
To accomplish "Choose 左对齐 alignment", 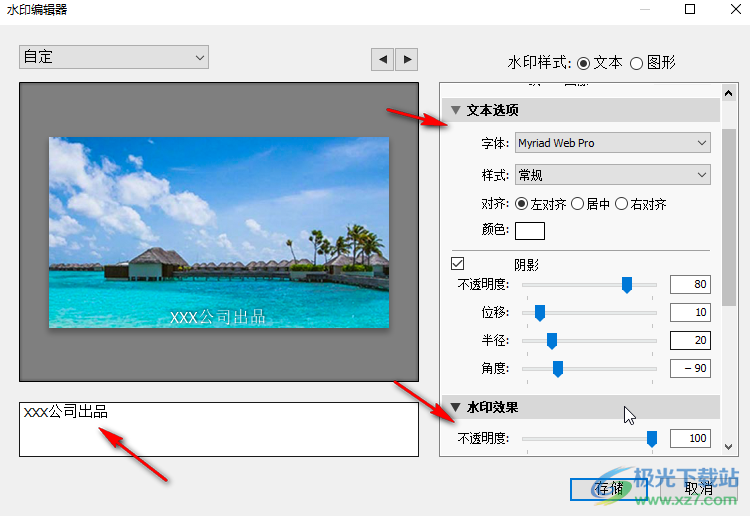I will [x=521, y=204].
